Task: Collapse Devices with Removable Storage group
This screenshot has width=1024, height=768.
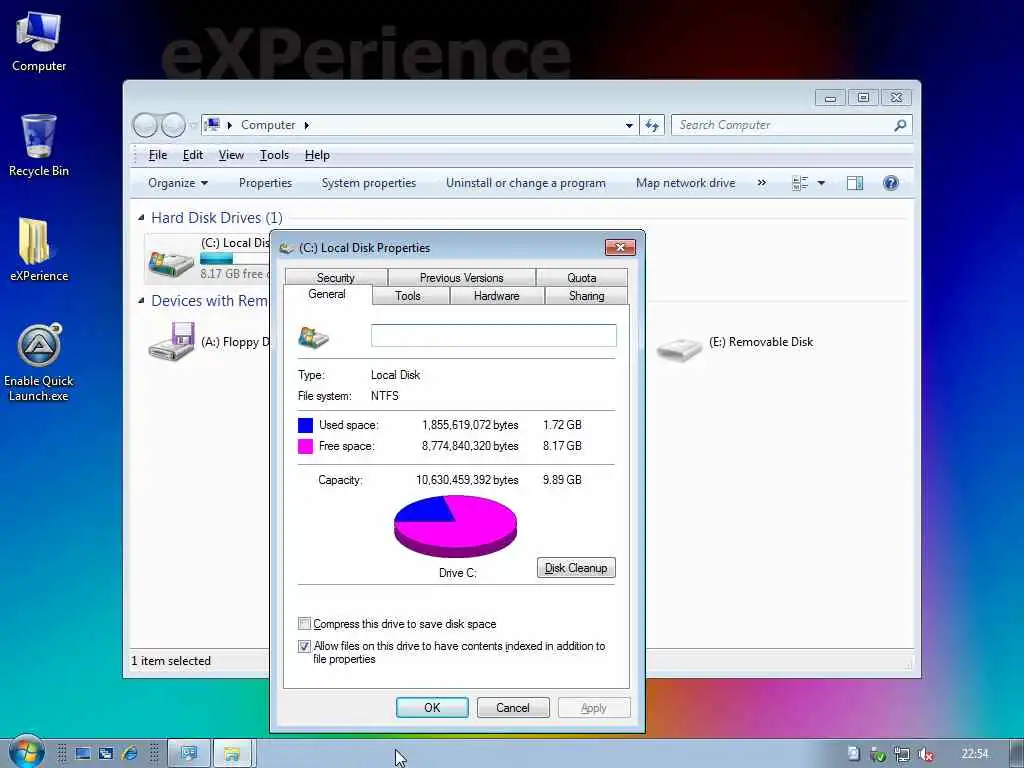Action: coord(141,300)
